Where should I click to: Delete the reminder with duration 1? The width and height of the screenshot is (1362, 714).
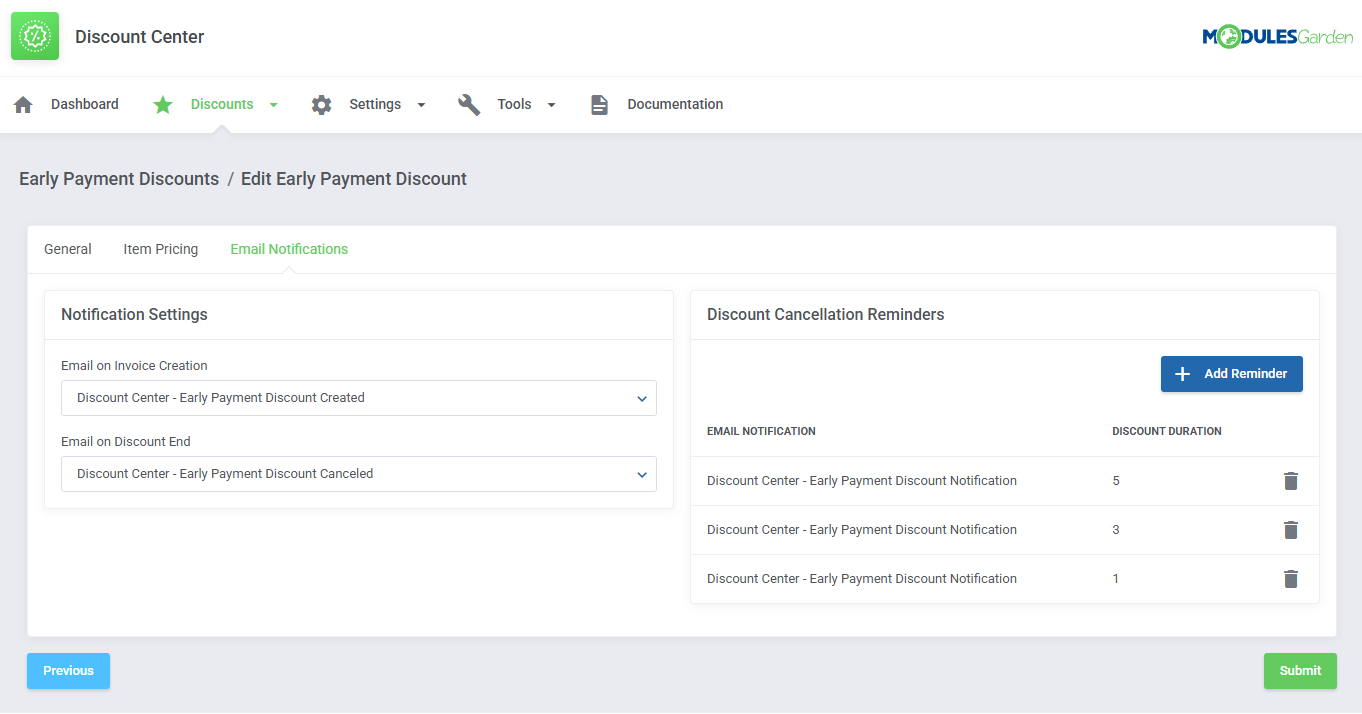point(1291,579)
